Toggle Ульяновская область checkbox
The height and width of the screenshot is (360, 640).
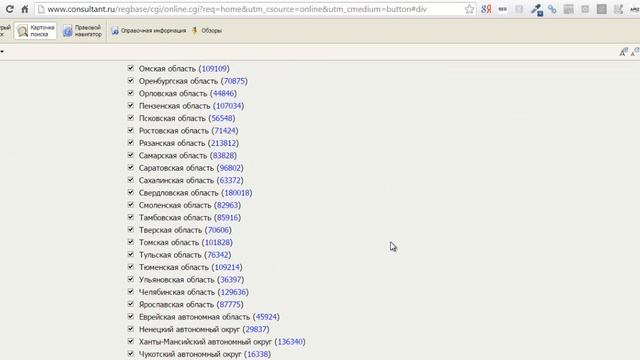click(131, 279)
